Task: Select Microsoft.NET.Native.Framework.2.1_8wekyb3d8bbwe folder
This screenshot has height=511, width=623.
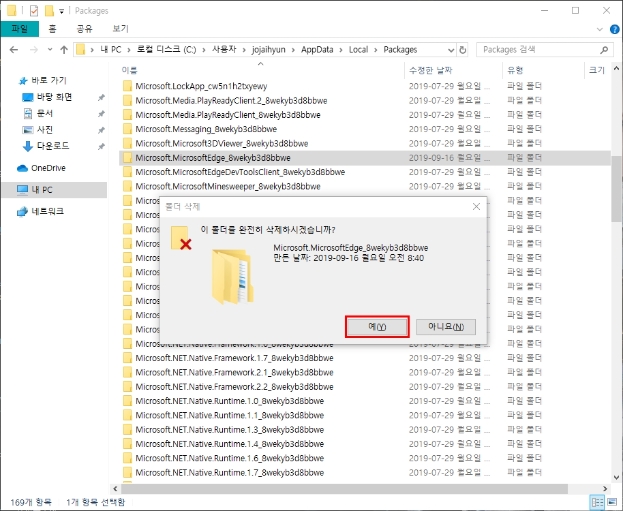Action: (234, 372)
